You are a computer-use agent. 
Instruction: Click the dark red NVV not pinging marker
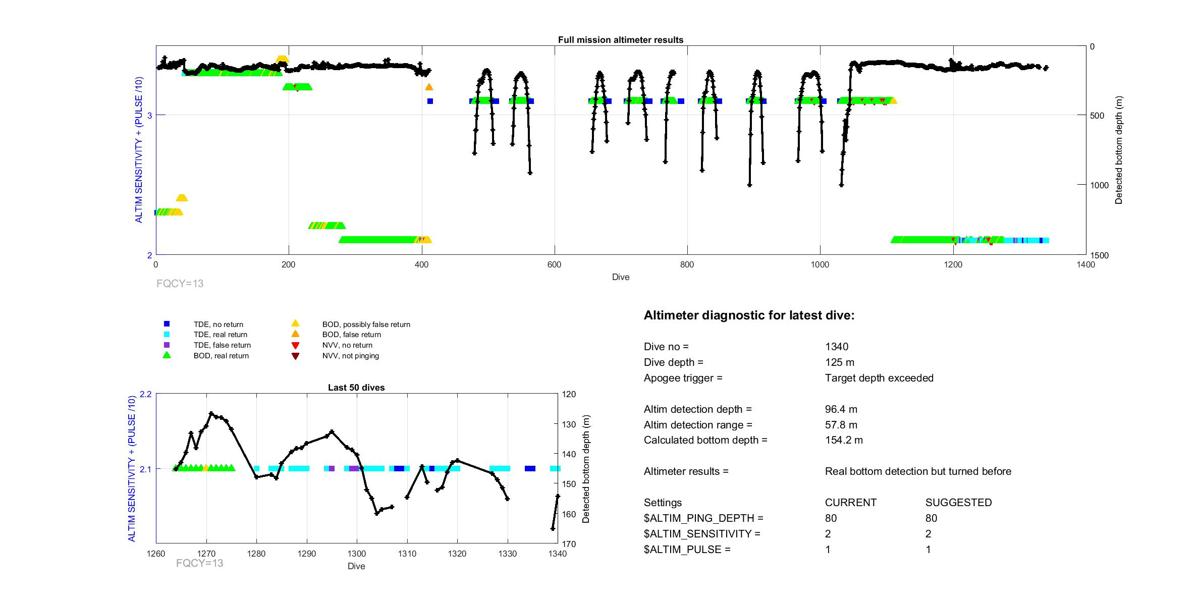pos(295,355)
